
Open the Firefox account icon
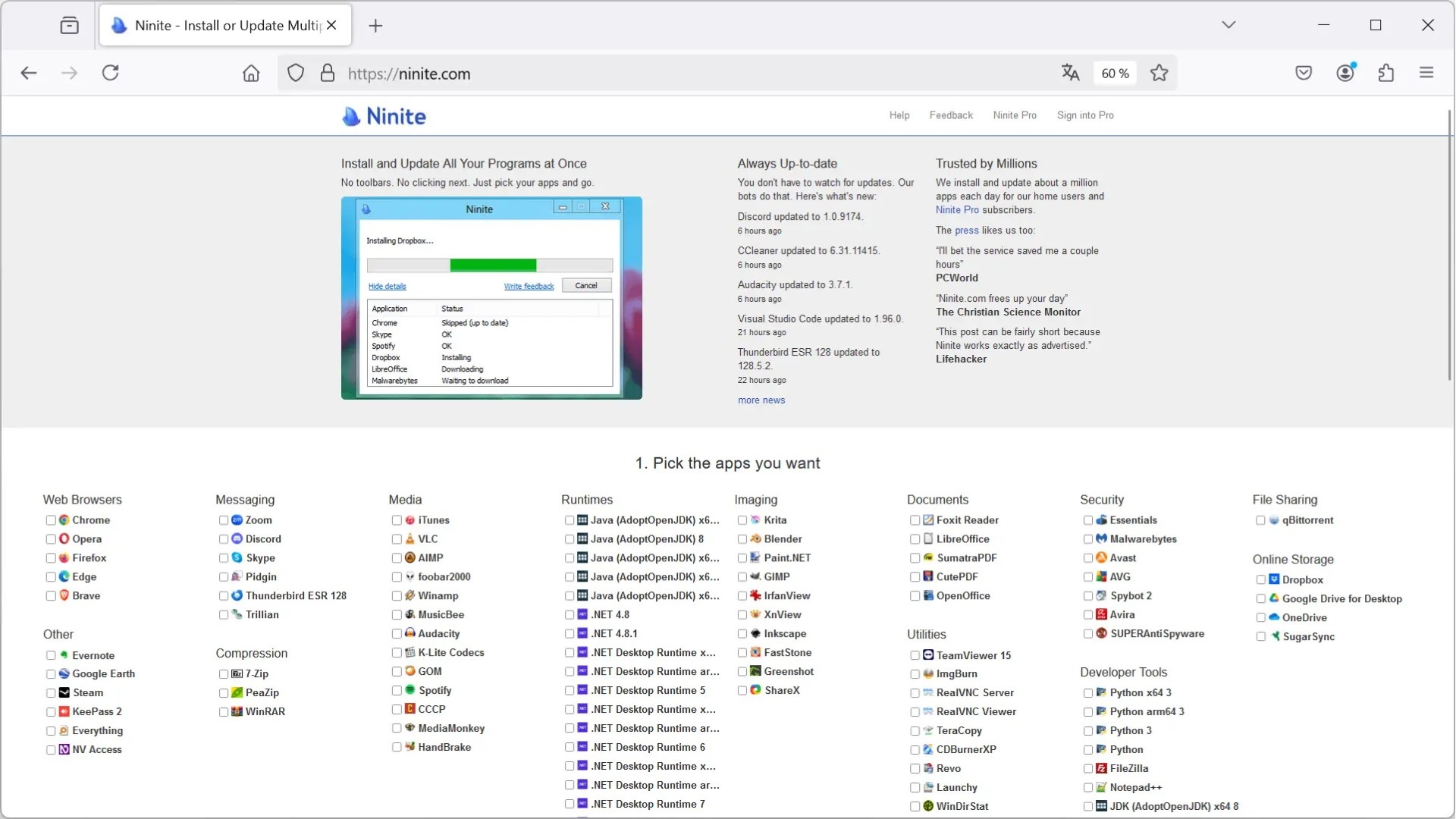click(1345, 73)
